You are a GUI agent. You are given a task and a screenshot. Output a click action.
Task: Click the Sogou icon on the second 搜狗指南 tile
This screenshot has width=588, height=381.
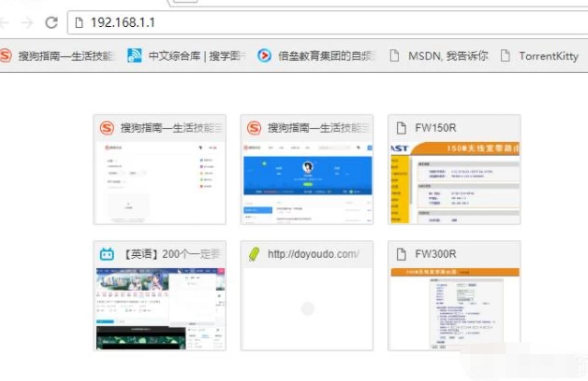(x=254, y=128)
